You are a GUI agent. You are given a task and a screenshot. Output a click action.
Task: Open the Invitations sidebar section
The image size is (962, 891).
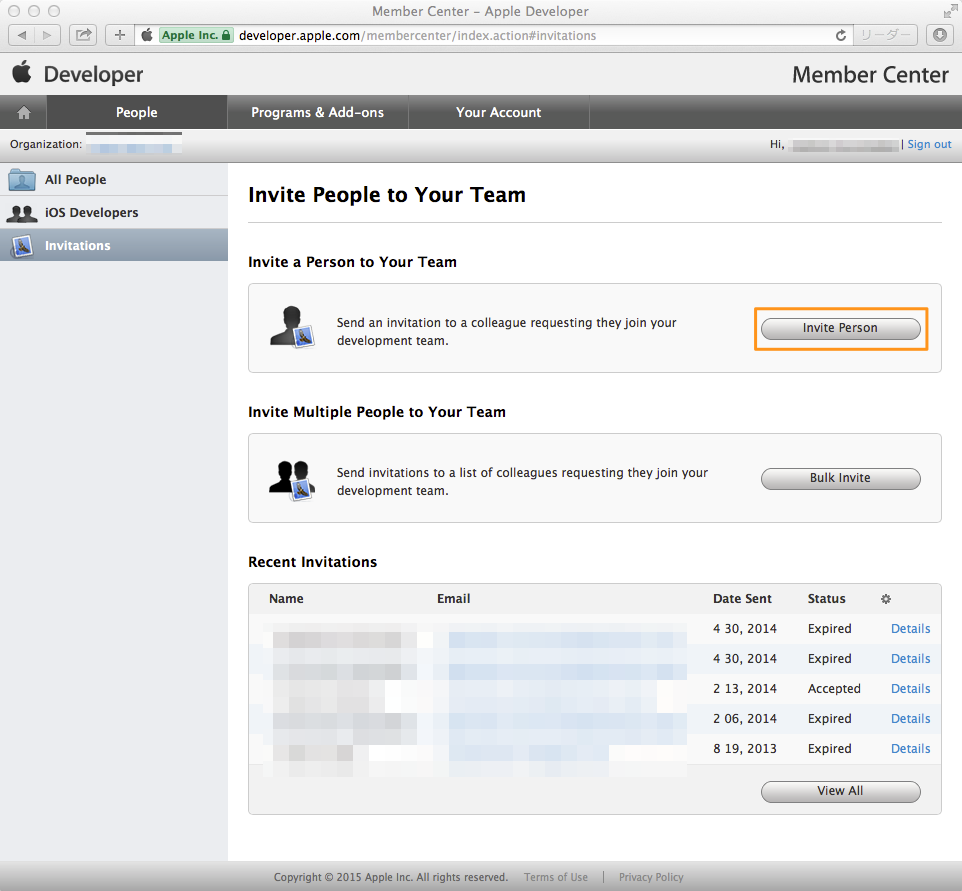click(75, 245)
